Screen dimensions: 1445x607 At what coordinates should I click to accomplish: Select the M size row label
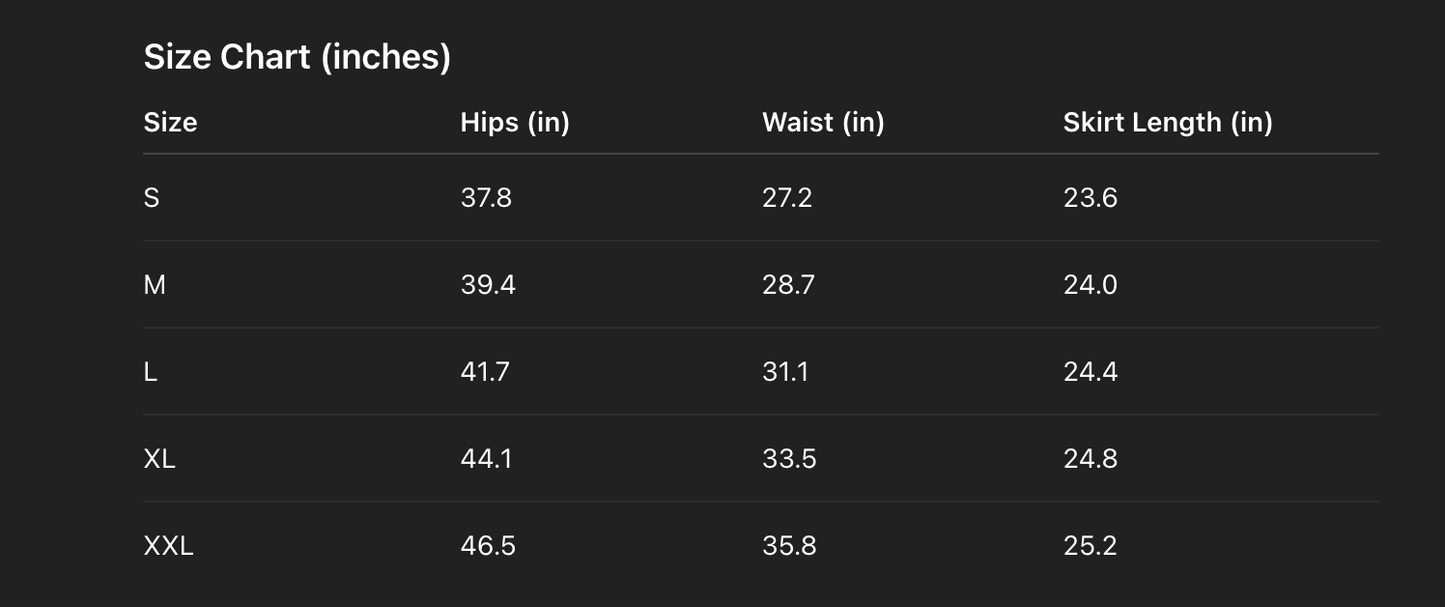(x=155, y=285)
